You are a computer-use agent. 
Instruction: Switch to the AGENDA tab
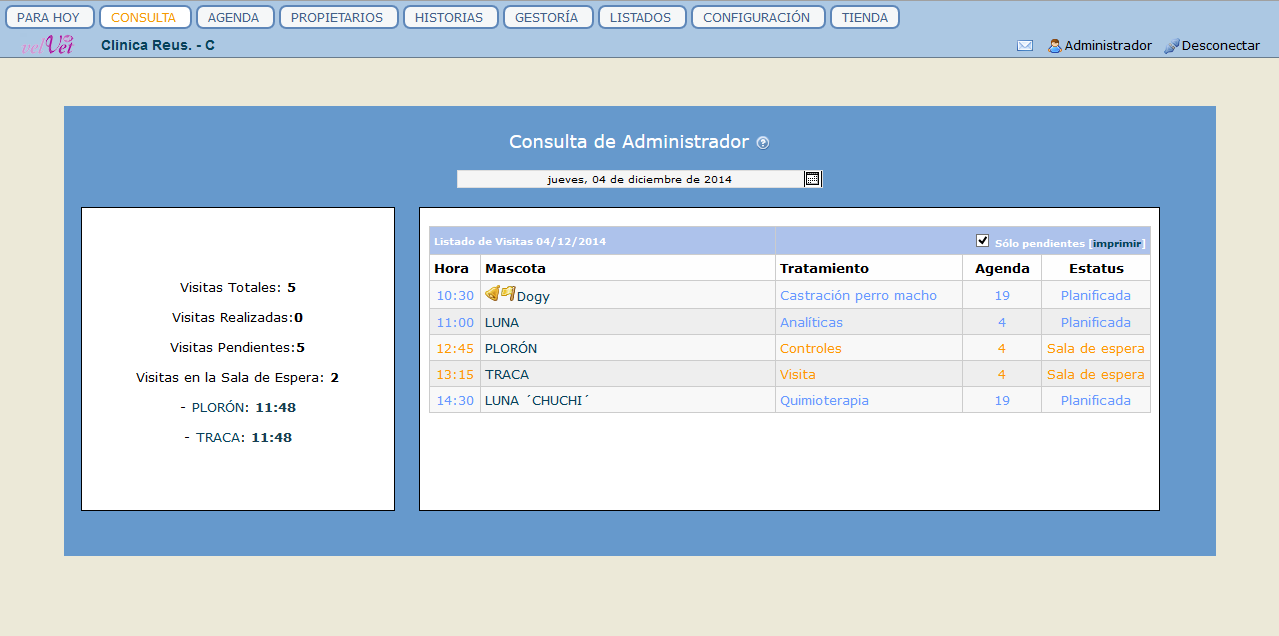coord(233,18)
